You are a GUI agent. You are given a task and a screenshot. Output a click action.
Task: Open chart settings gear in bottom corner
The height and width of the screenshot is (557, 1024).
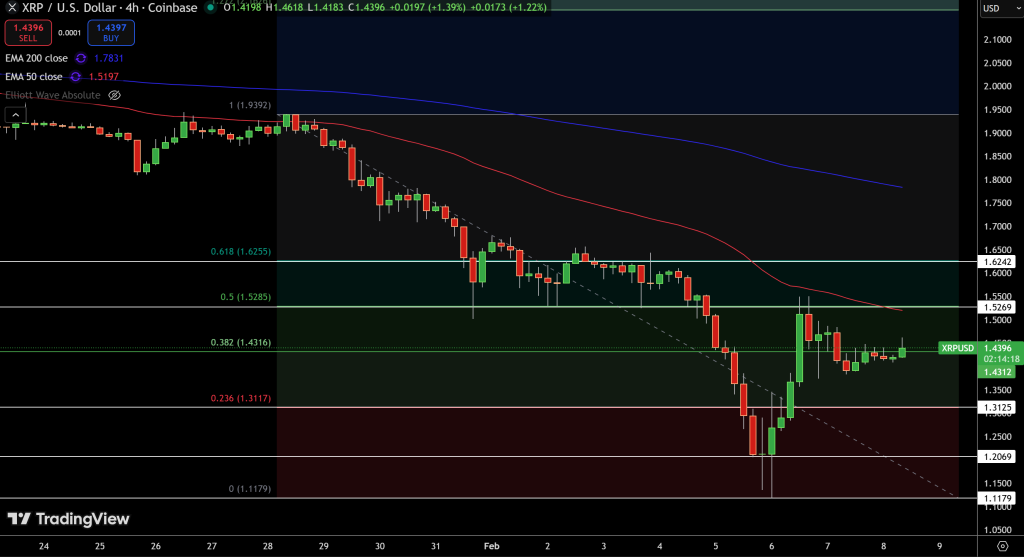1003,546
